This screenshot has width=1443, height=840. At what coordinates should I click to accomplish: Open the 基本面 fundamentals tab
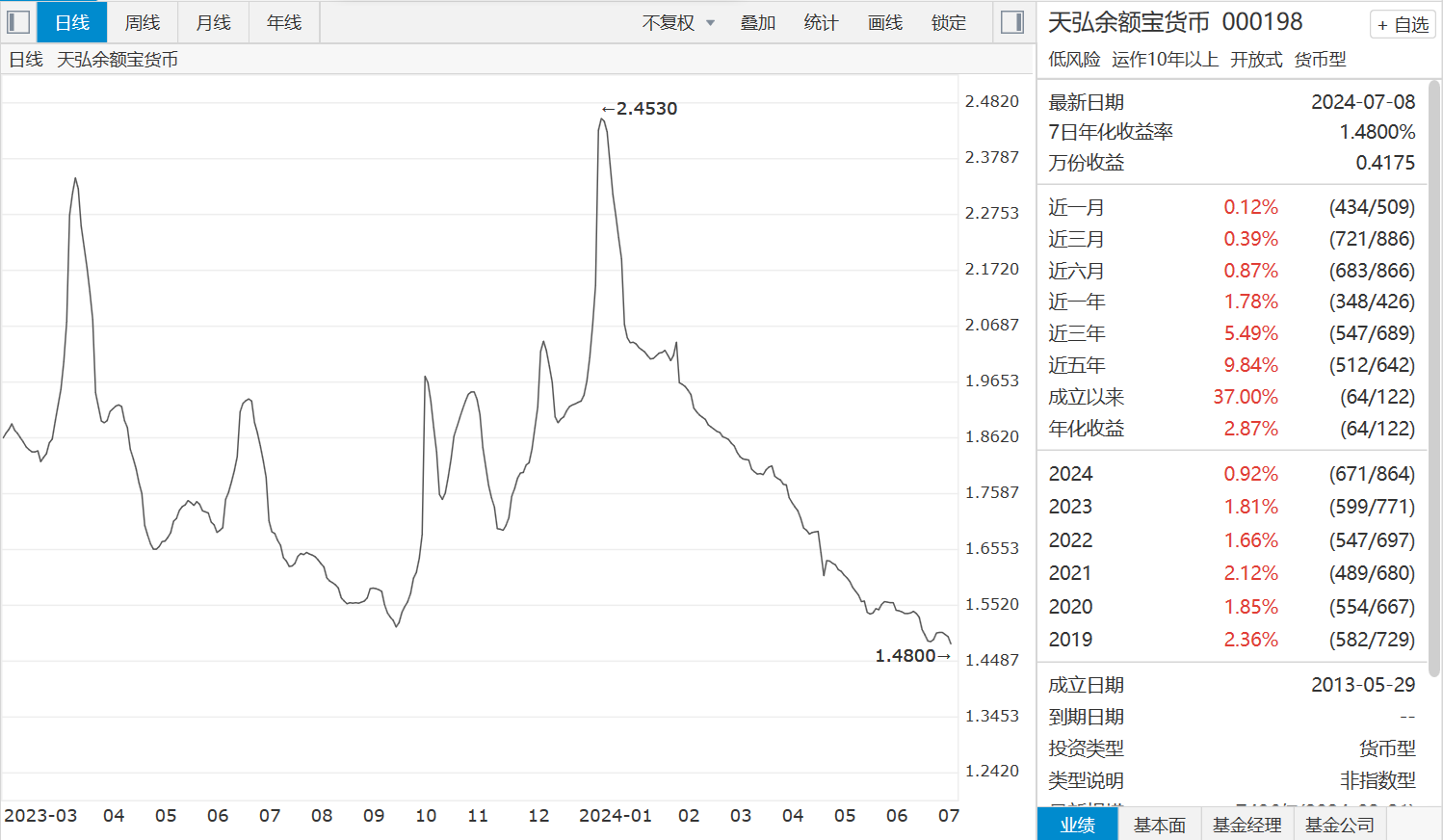(x=1160, y=825)
